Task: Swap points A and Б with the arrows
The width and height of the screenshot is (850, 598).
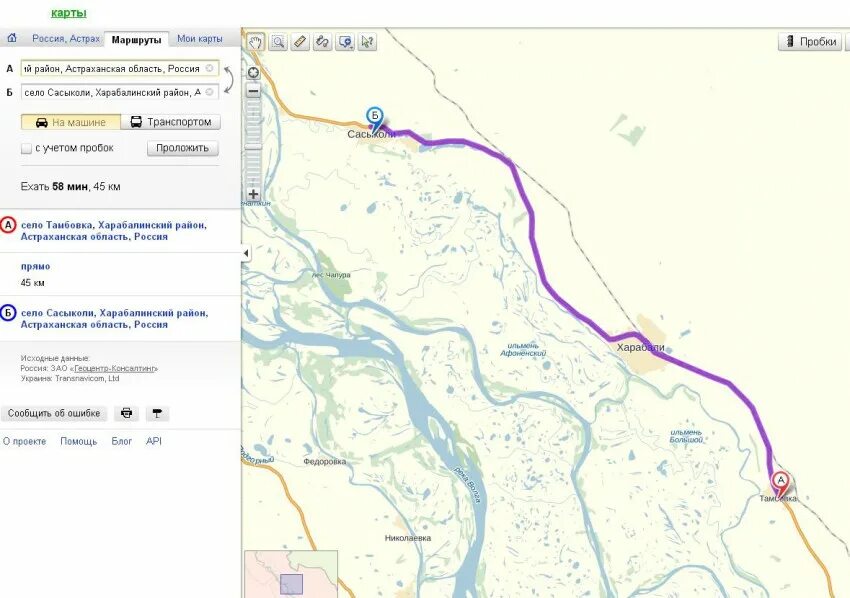Action: point(229,80)
